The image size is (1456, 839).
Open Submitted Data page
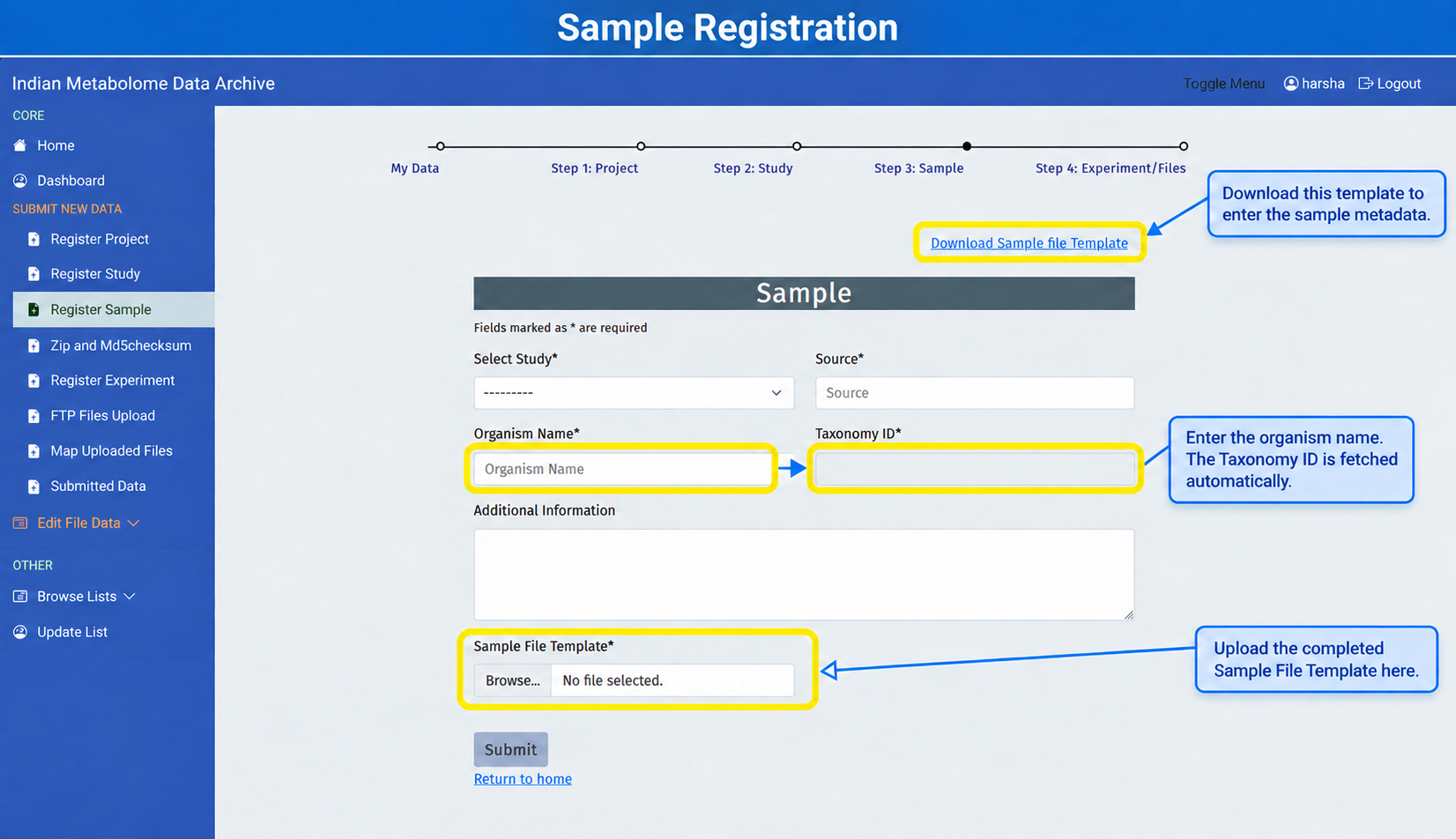pyautogui.click(x=98, y=486)
